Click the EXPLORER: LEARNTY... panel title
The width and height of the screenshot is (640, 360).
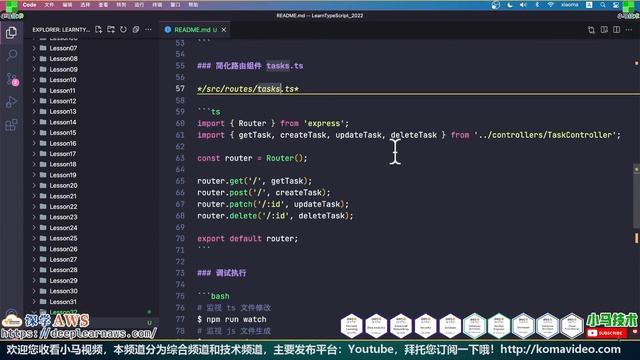61,30
